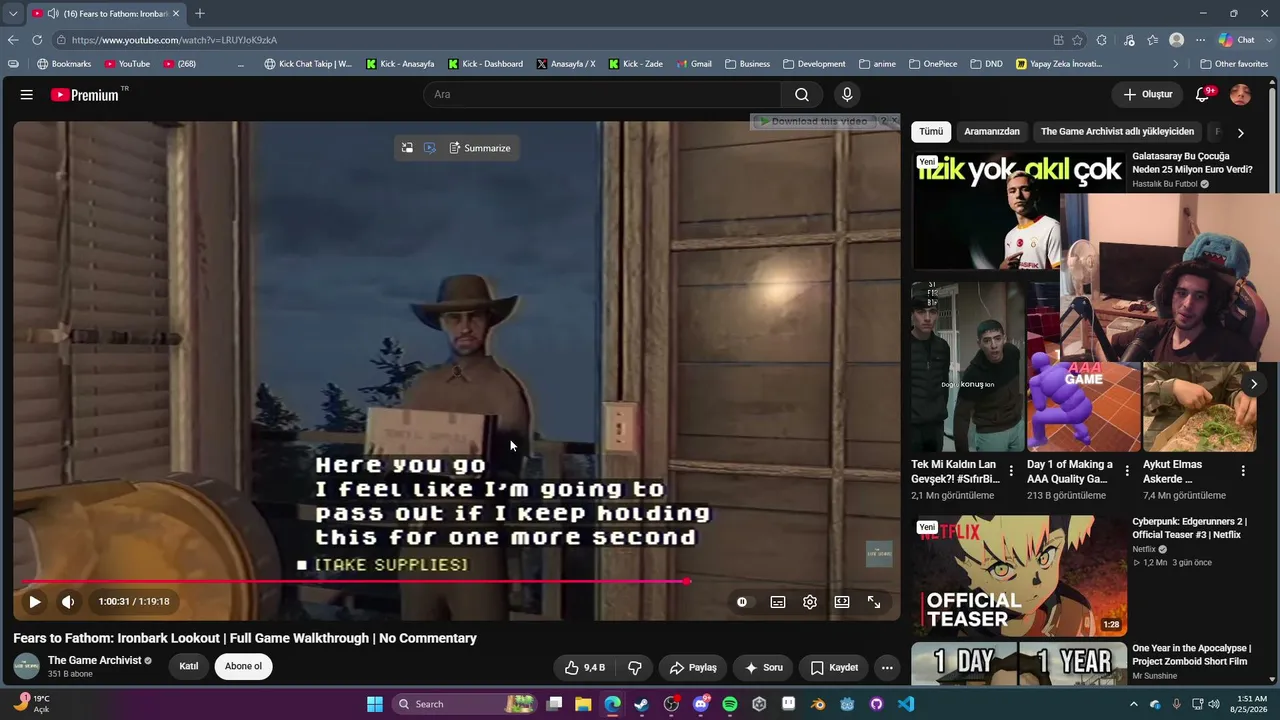
Task: Start voice search with the microphone
Action: pos(847,95)
